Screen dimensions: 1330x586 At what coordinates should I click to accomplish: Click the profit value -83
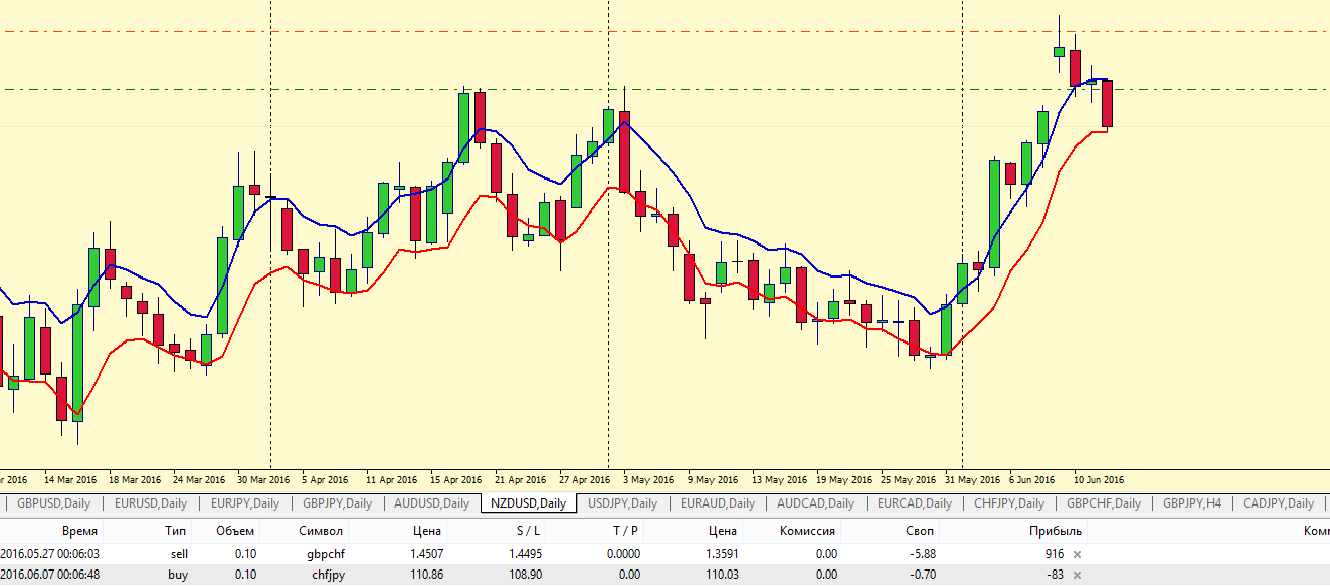pyautogui.click(x=1056, y=575)
